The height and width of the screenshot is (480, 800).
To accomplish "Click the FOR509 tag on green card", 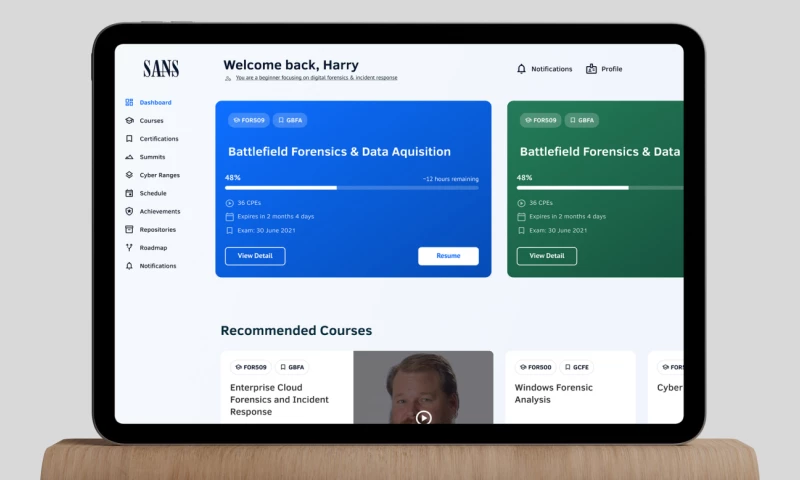I will (541, 120).
